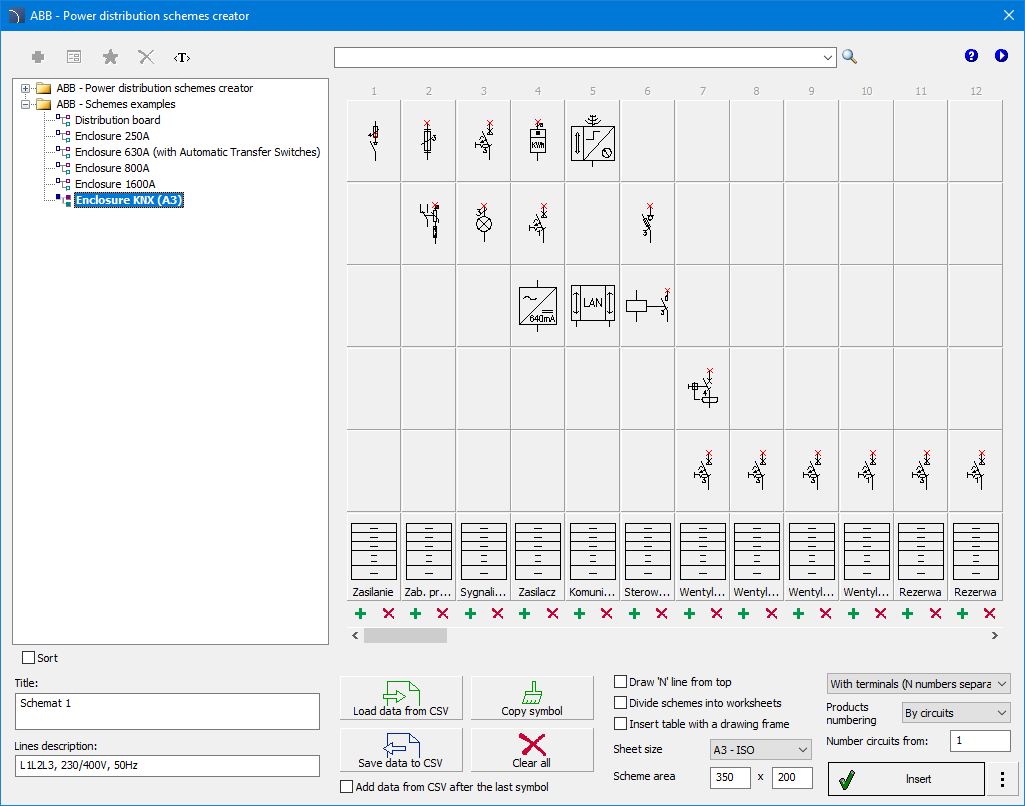Click the Scheme area width field 350
The width and height of the screenshot is (1025, 806).
click(730, 777)
